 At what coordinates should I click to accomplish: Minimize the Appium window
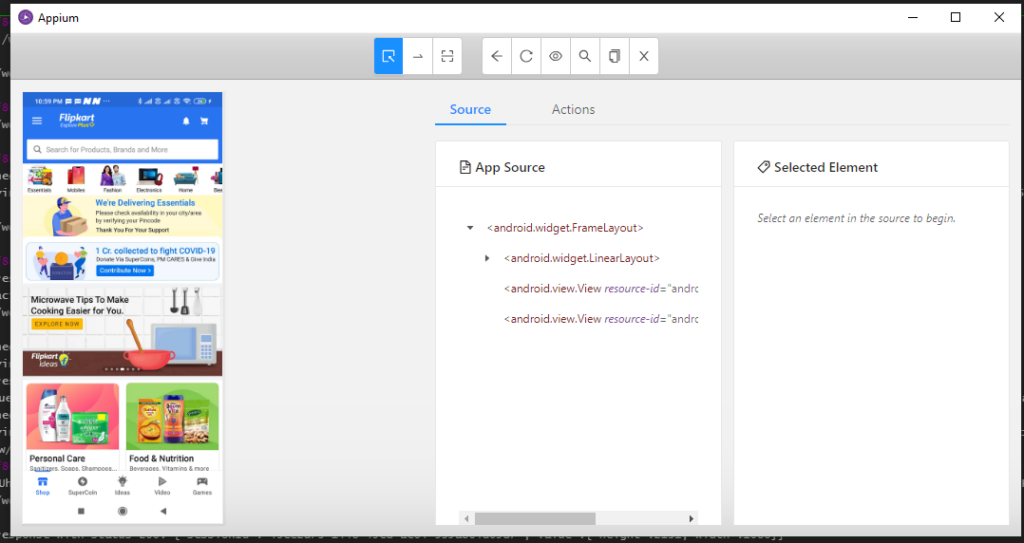pyautogui.click(x=913, y=17)
